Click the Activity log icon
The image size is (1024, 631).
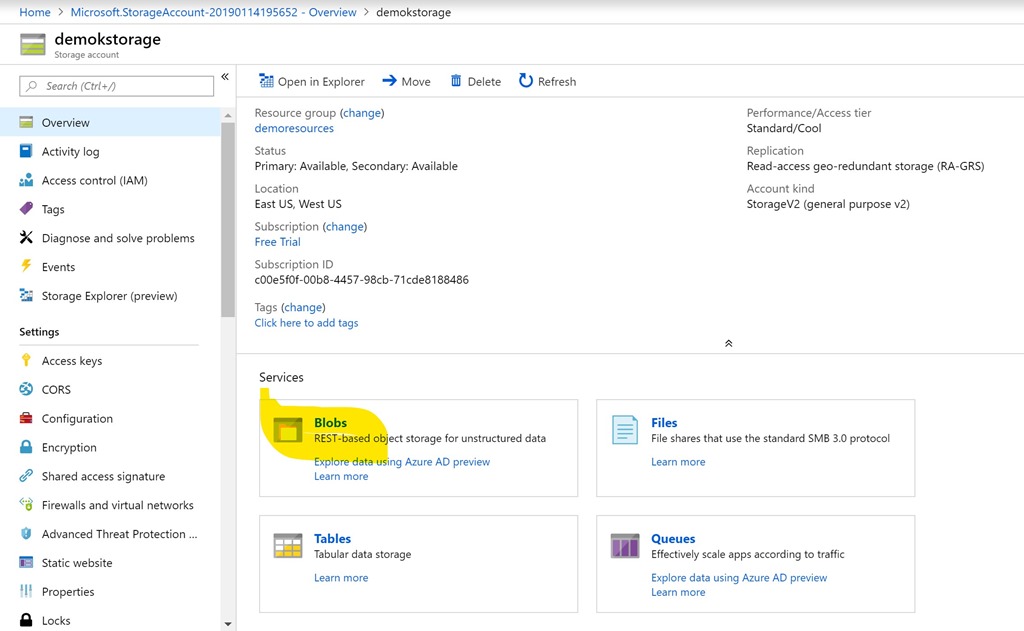point(26,151)
